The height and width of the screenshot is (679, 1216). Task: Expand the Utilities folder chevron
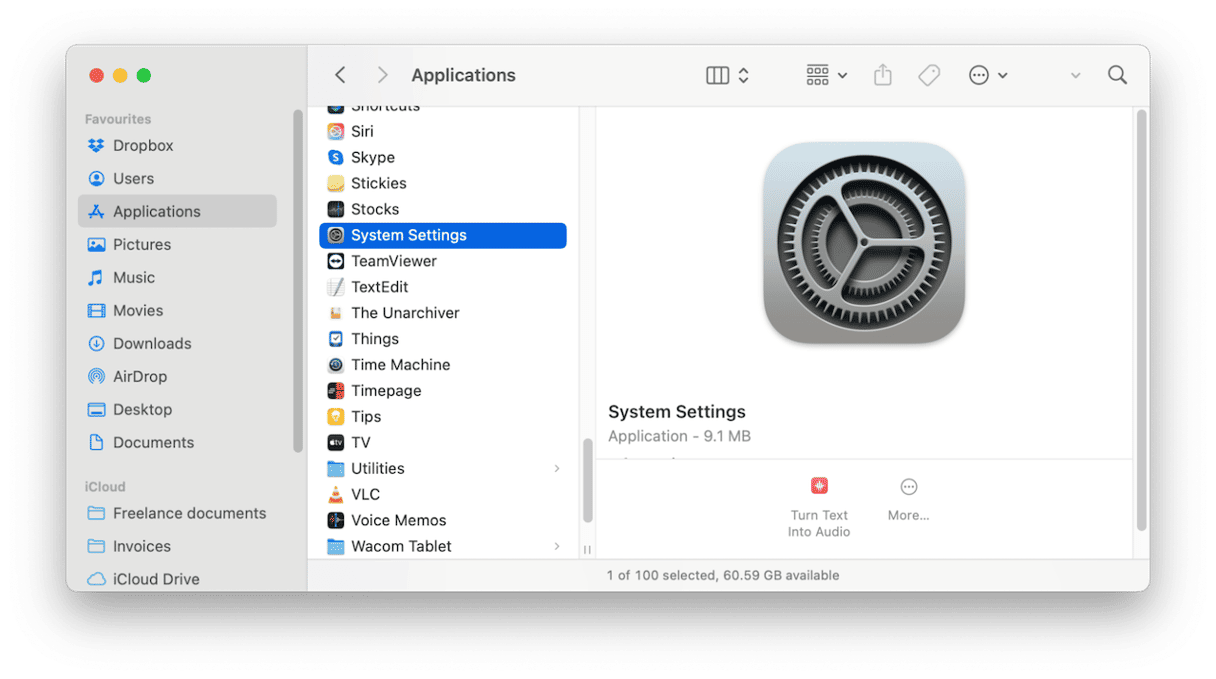pyautogui.click(x=557, y=468)
